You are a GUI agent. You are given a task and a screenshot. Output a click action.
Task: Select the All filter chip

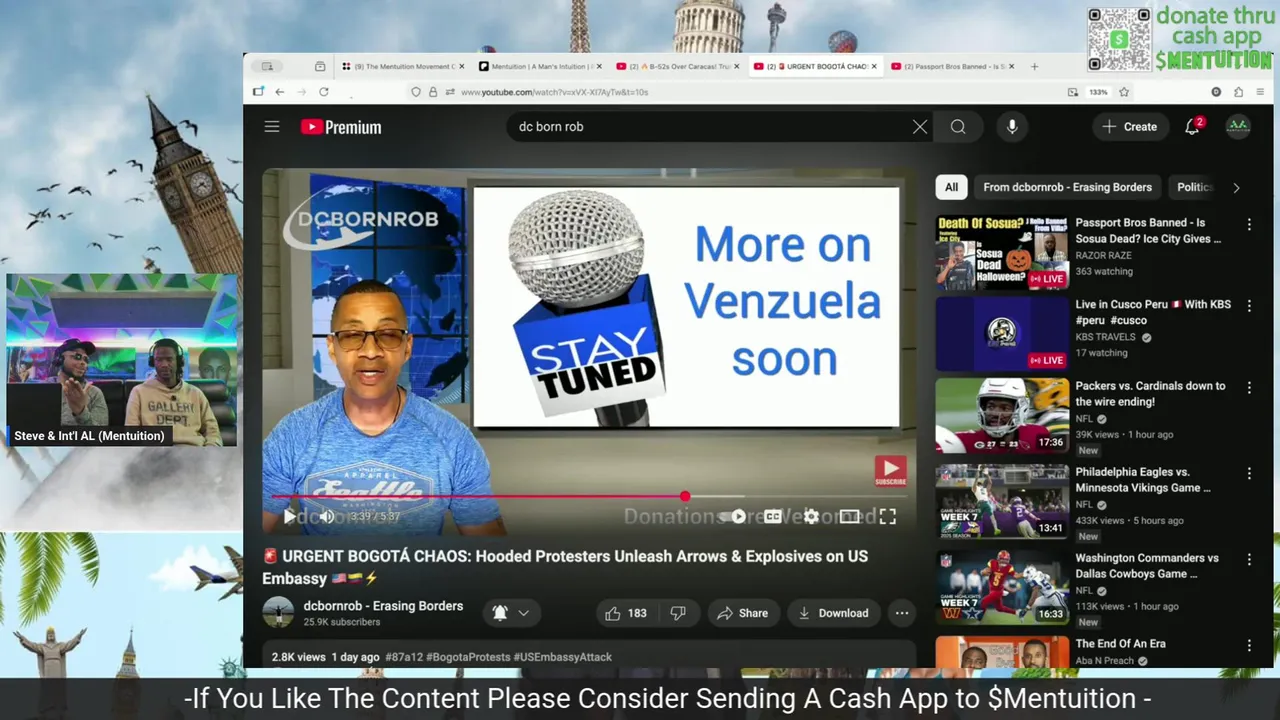point(951,187)
